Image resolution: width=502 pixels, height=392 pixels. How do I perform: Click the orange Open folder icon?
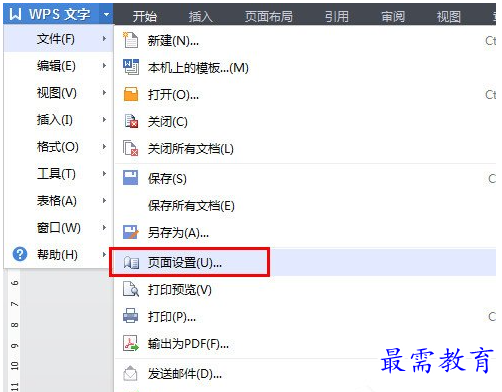[131, 94]
